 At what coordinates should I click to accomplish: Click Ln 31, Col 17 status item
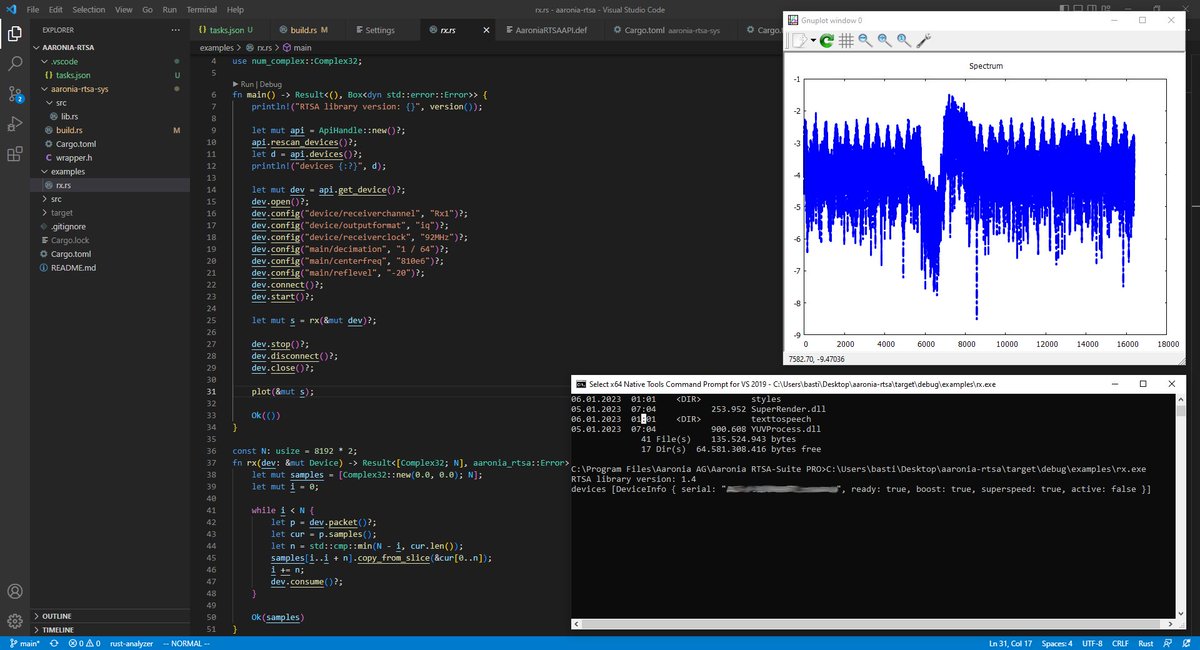point(1011,643)
